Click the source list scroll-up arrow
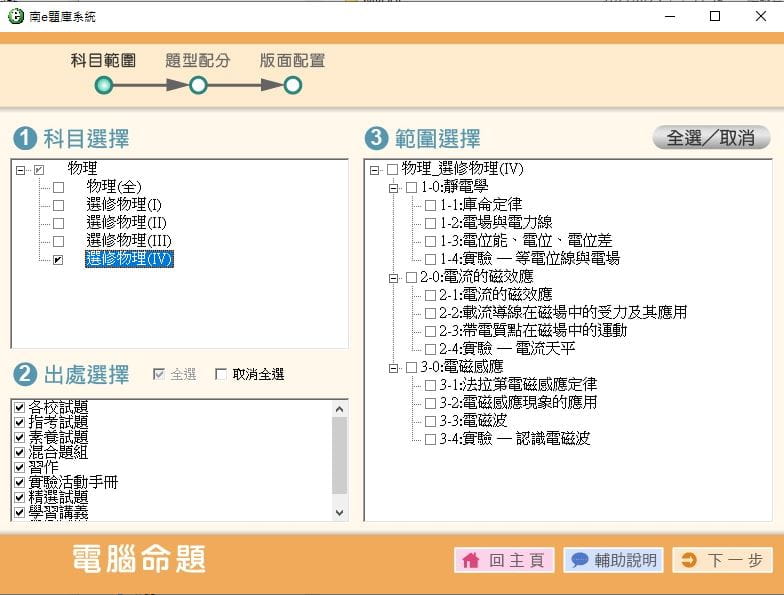The image size is (784, 595). tap(340, 410)
